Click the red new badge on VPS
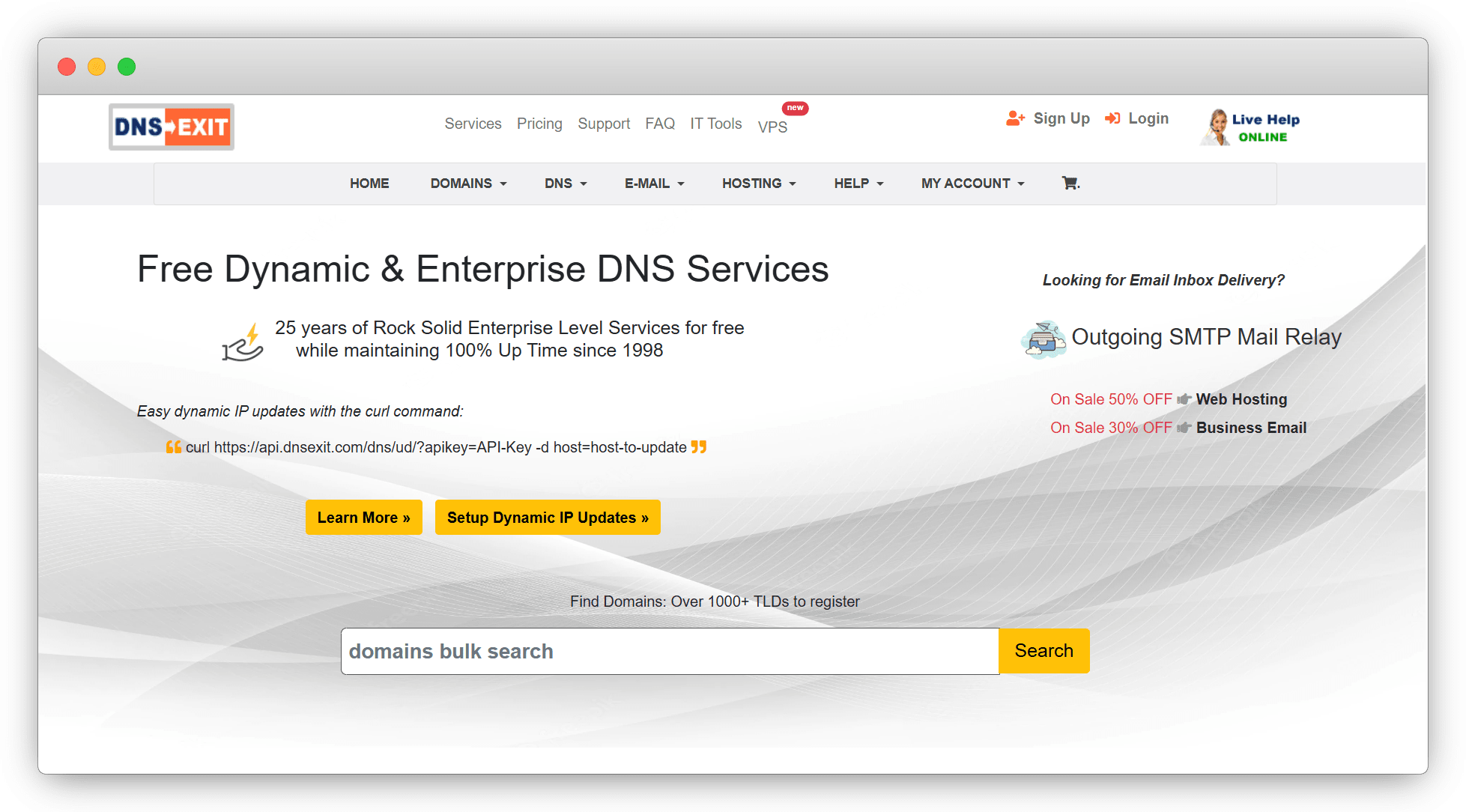 795,108
